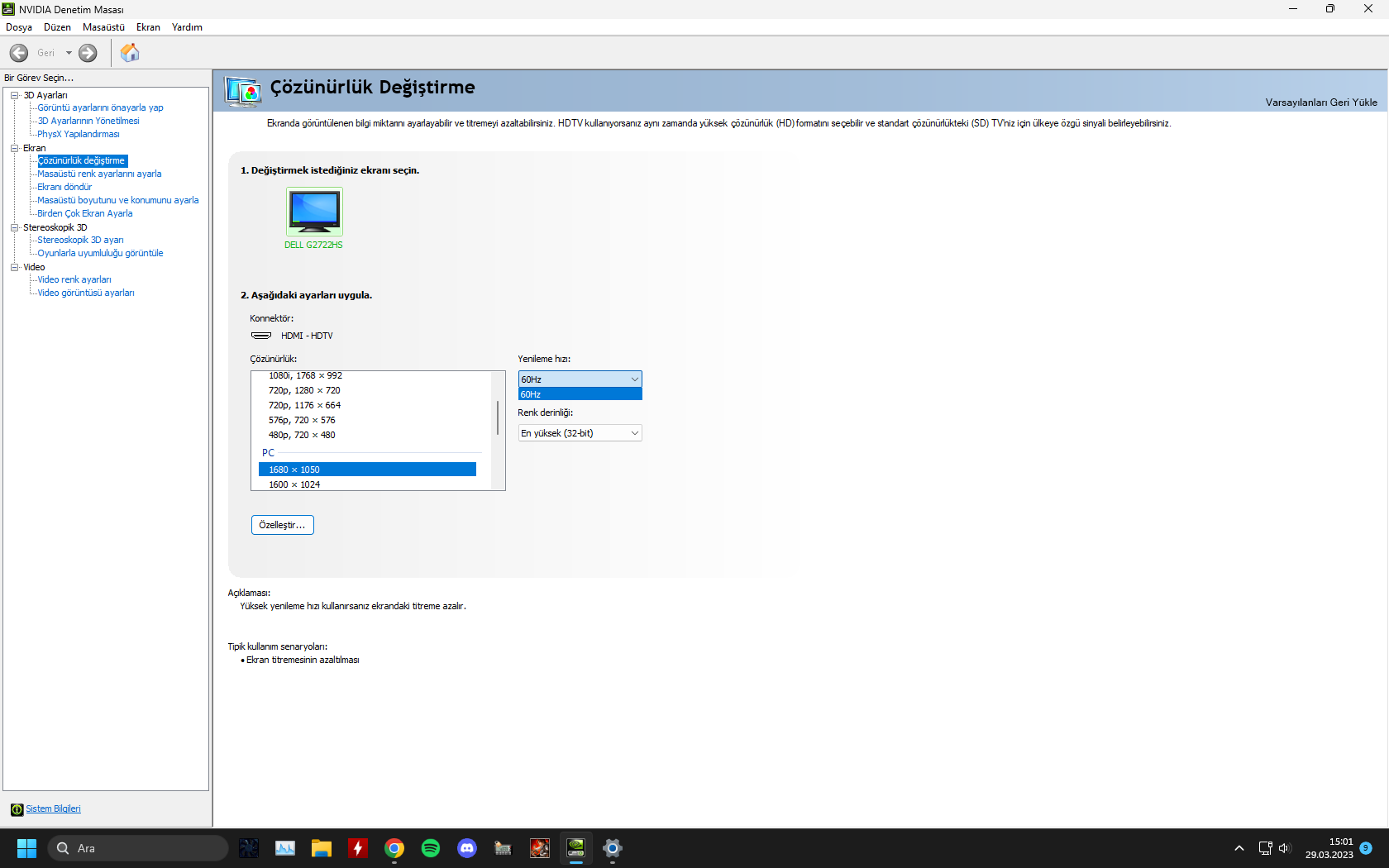Go to the NVIDIA home page icon
Screen dimensions: 1389x868
point(130,53)
